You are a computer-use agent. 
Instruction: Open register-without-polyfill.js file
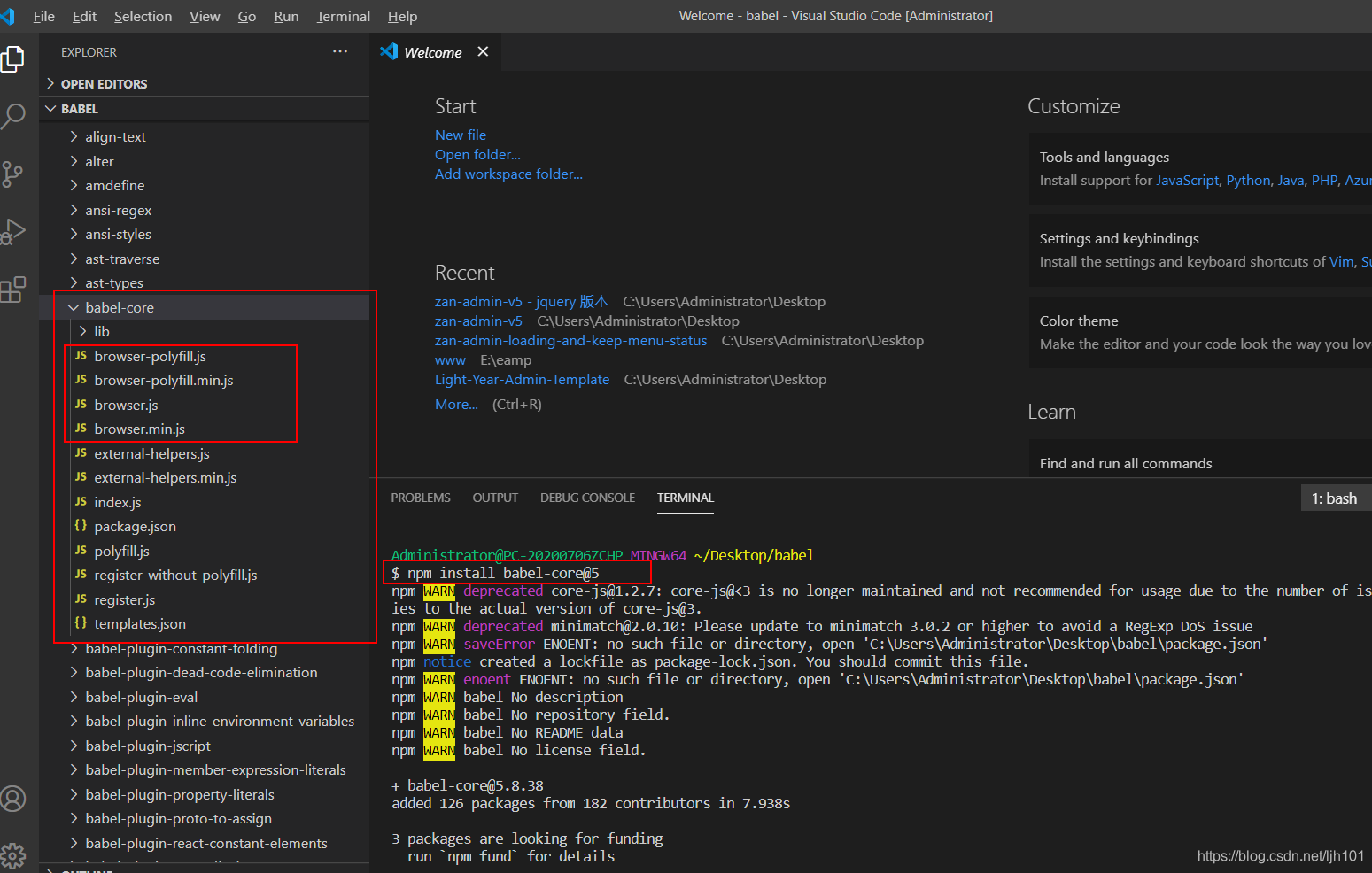pyautogui.click(x=175, y=575)
